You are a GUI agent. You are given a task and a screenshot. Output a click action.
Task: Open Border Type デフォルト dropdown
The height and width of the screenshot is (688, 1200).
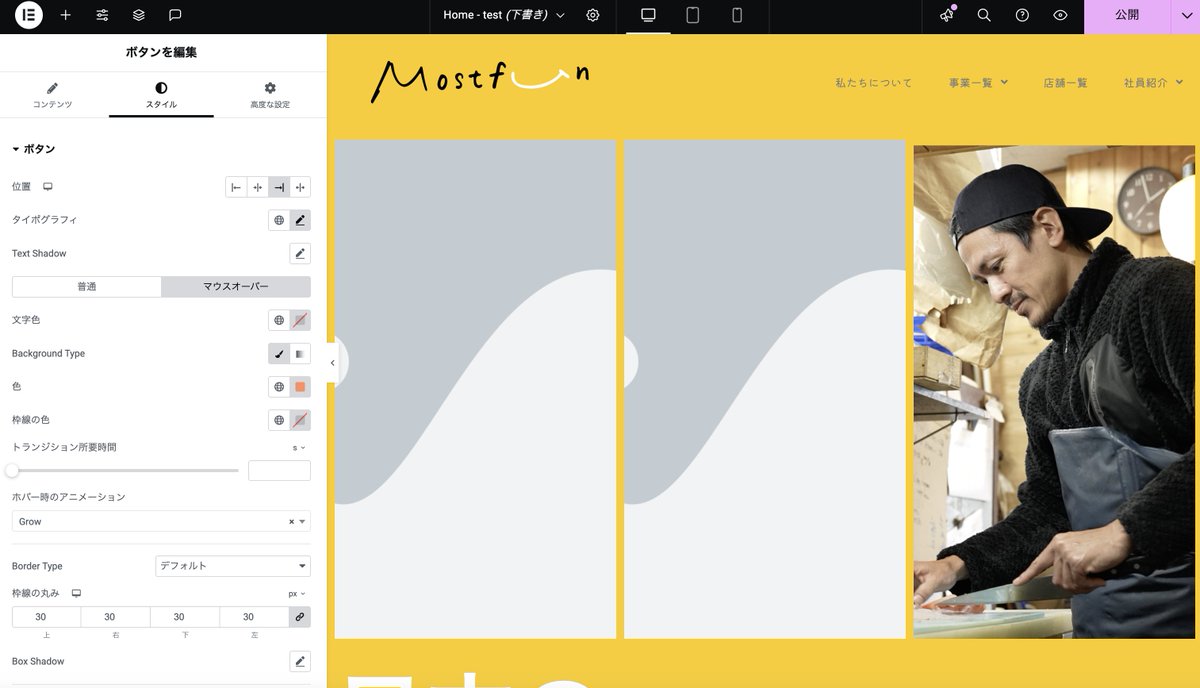[x=233, y=566]
